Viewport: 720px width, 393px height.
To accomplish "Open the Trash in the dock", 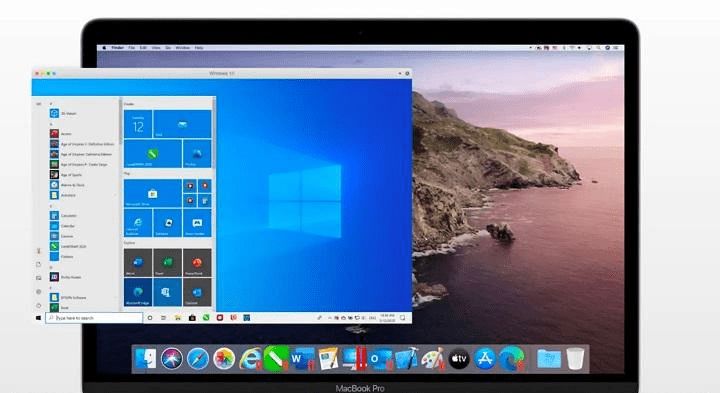I will point(575,359).
